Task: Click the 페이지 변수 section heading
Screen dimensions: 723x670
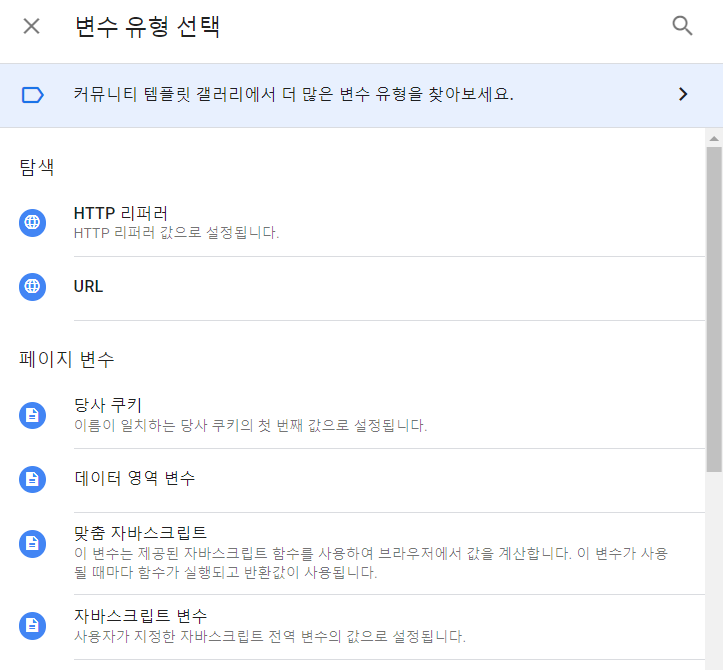Action: pos(66,360)
